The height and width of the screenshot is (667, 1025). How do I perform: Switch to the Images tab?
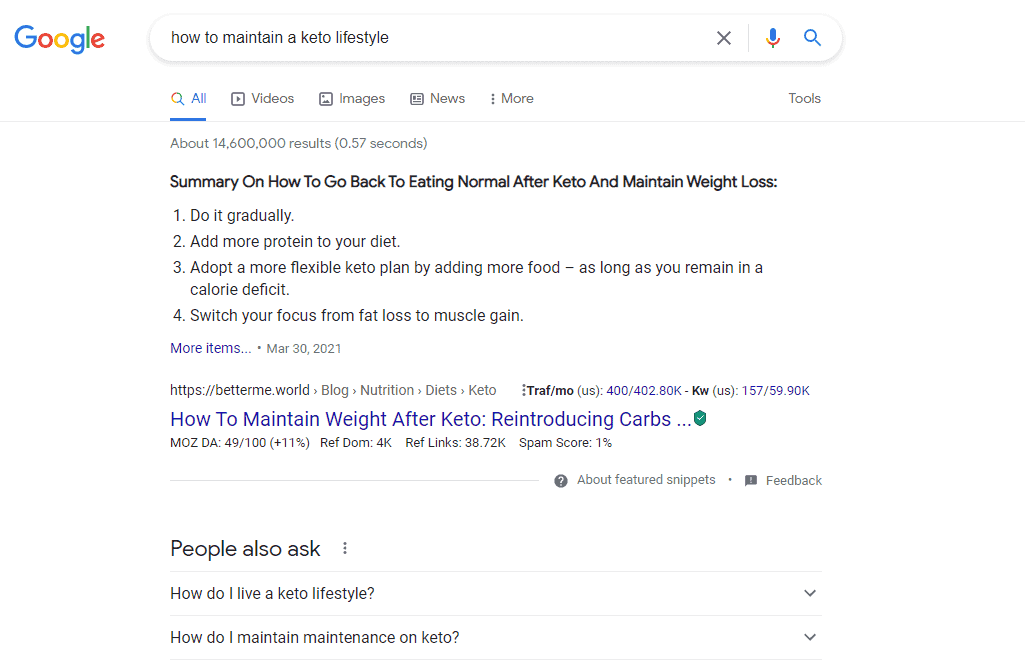click(352, 99)
